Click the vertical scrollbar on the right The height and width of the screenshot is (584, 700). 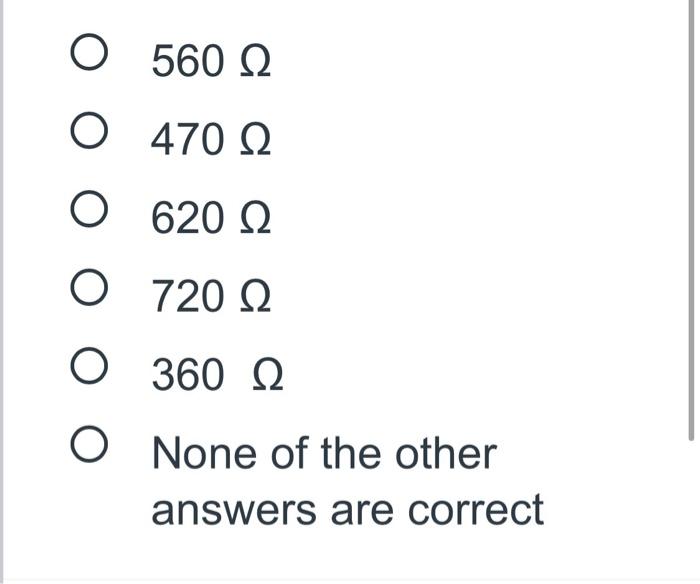(691, 221)
